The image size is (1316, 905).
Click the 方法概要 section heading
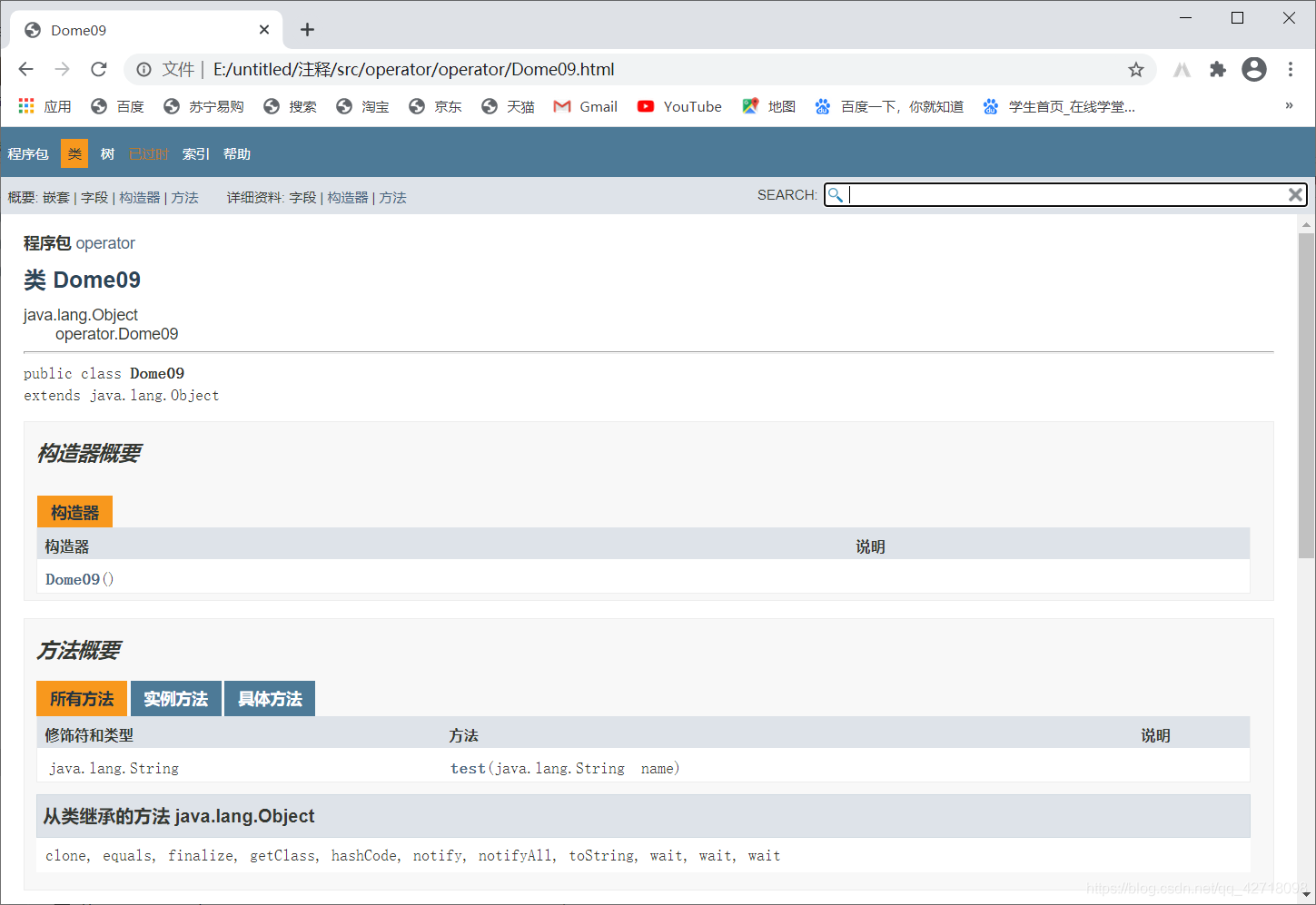coord(78,650)
